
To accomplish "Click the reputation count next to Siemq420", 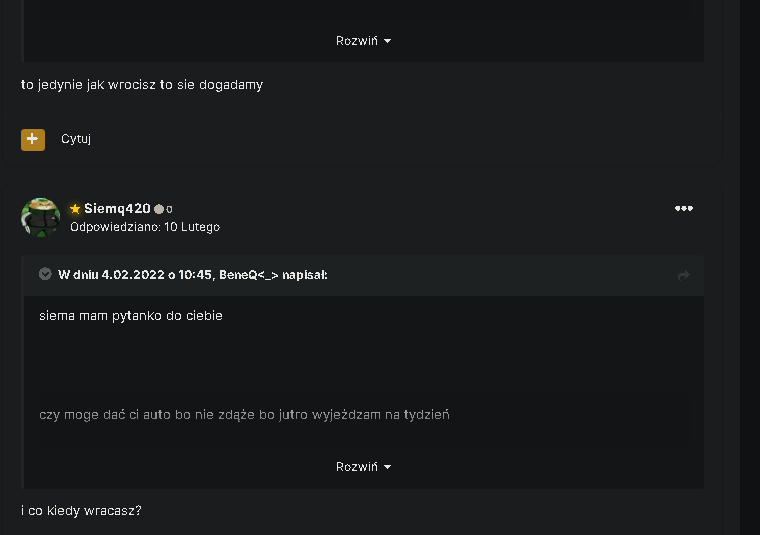I will tap(169, 209).
